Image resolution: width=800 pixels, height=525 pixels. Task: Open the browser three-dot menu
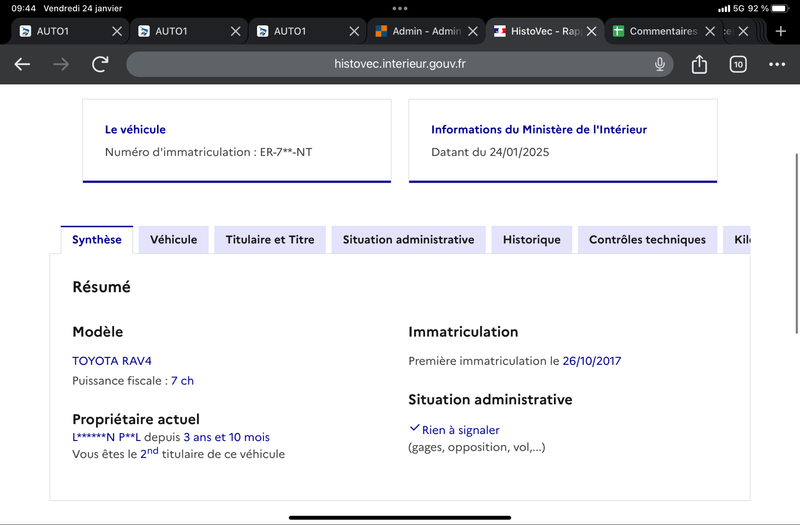(x=777, y=64)
